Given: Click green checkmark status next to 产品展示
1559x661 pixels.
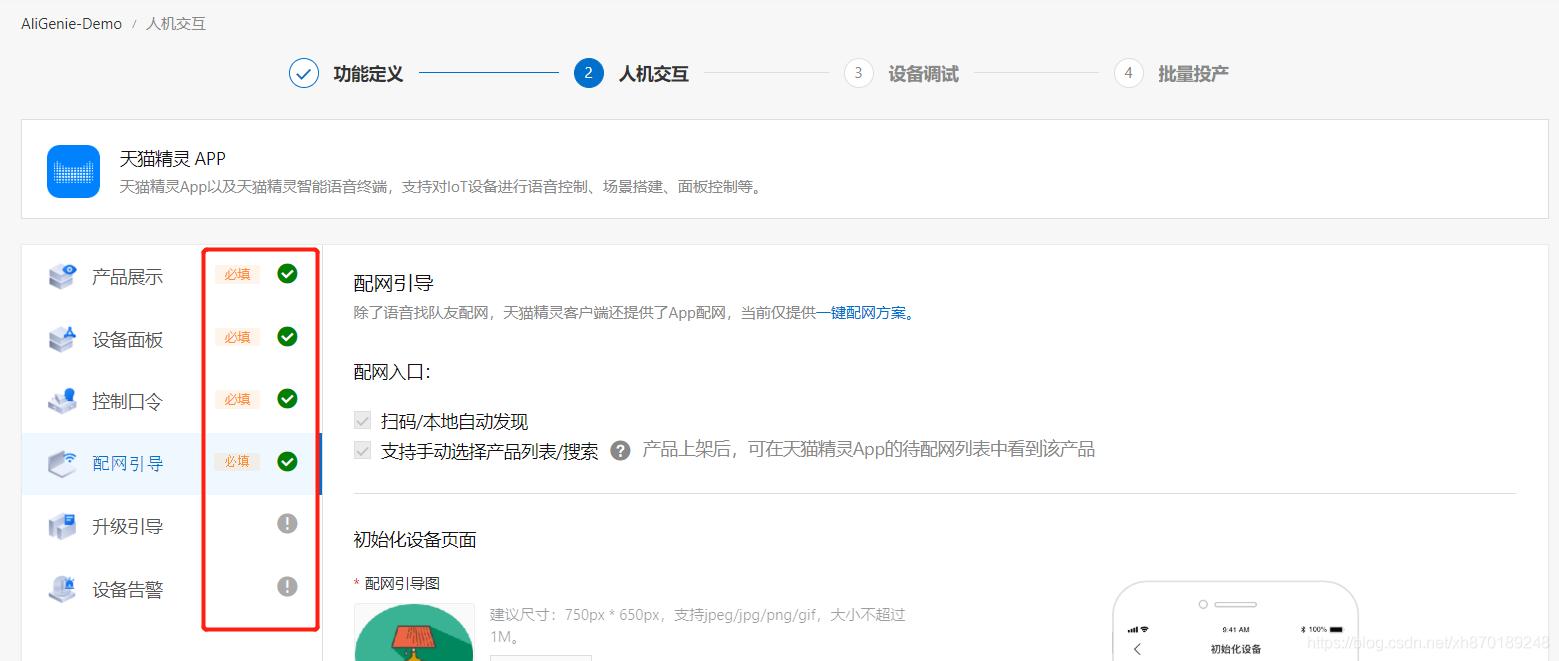Looking at the screenshot, I should click(x=287, y=274).
